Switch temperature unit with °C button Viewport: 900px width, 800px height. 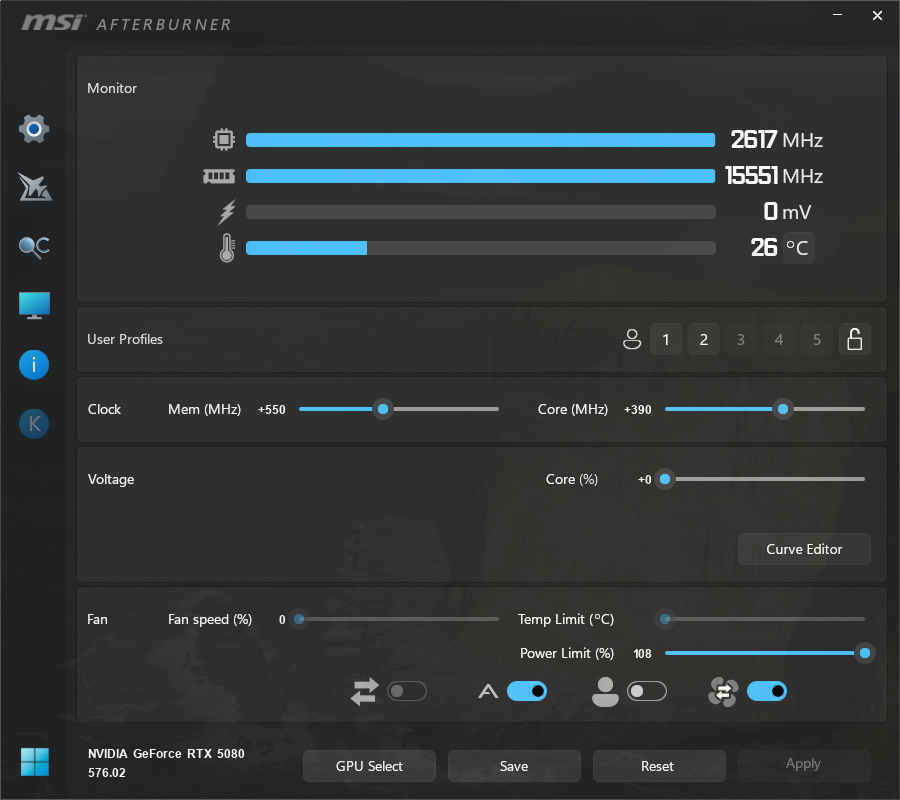coord(798,247)
